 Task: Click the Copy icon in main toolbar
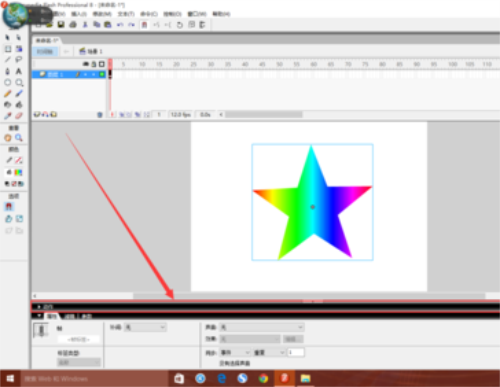(x=97, y=25)
